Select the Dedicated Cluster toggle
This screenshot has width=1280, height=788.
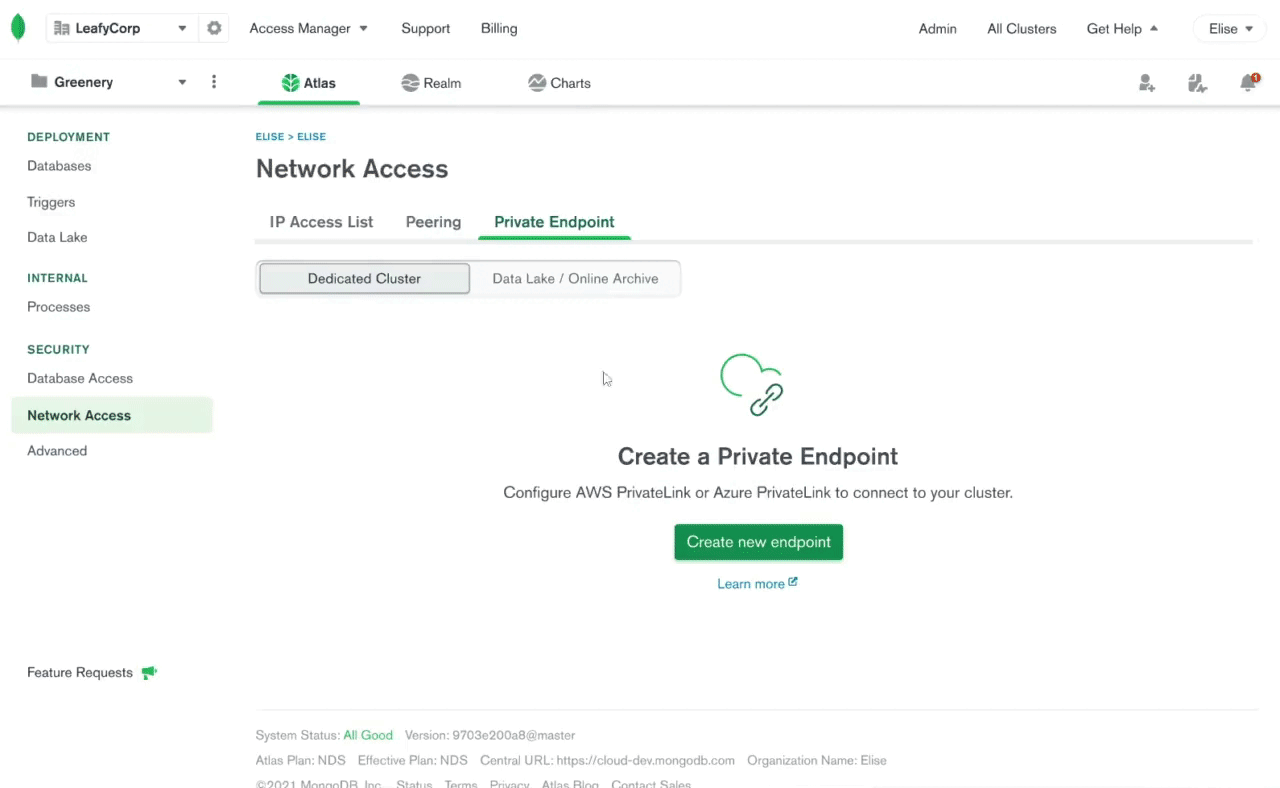(364, 278)
